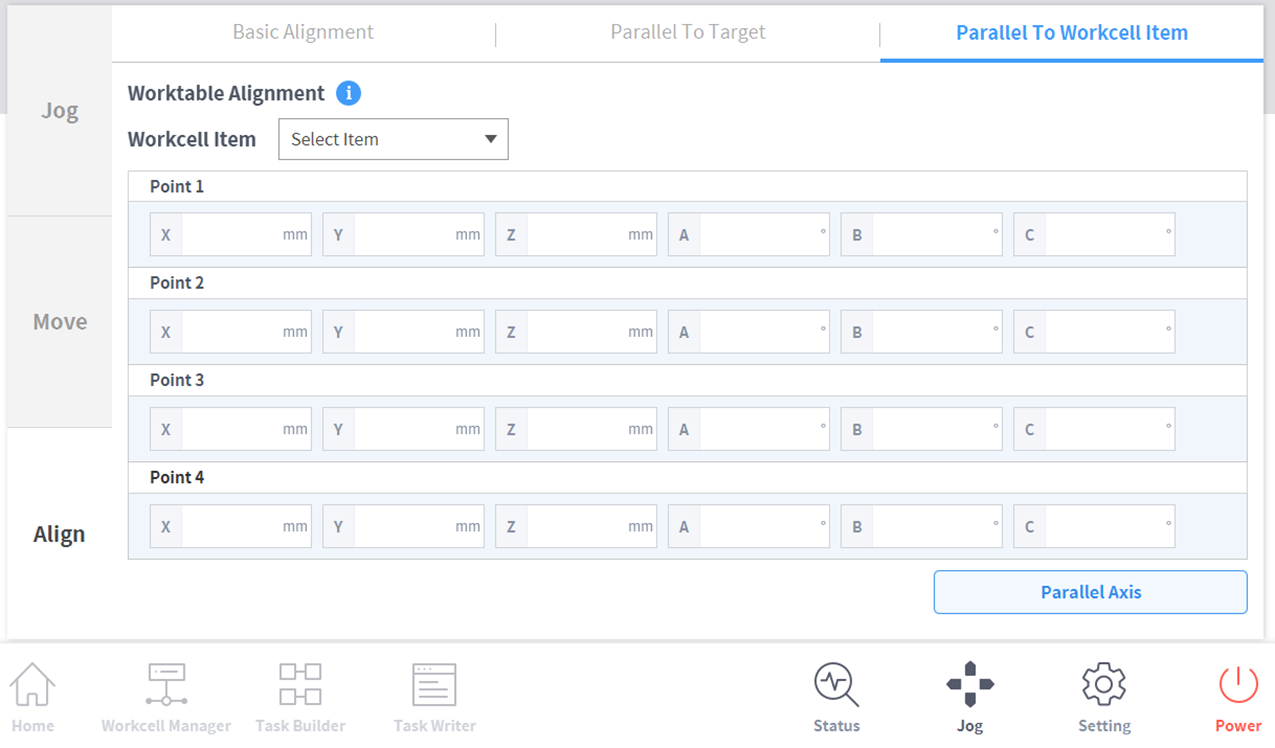Expand the Workcell Item dropdown
The height and width of the screenshot is (748, 1275).
click(x=393, y=139)
